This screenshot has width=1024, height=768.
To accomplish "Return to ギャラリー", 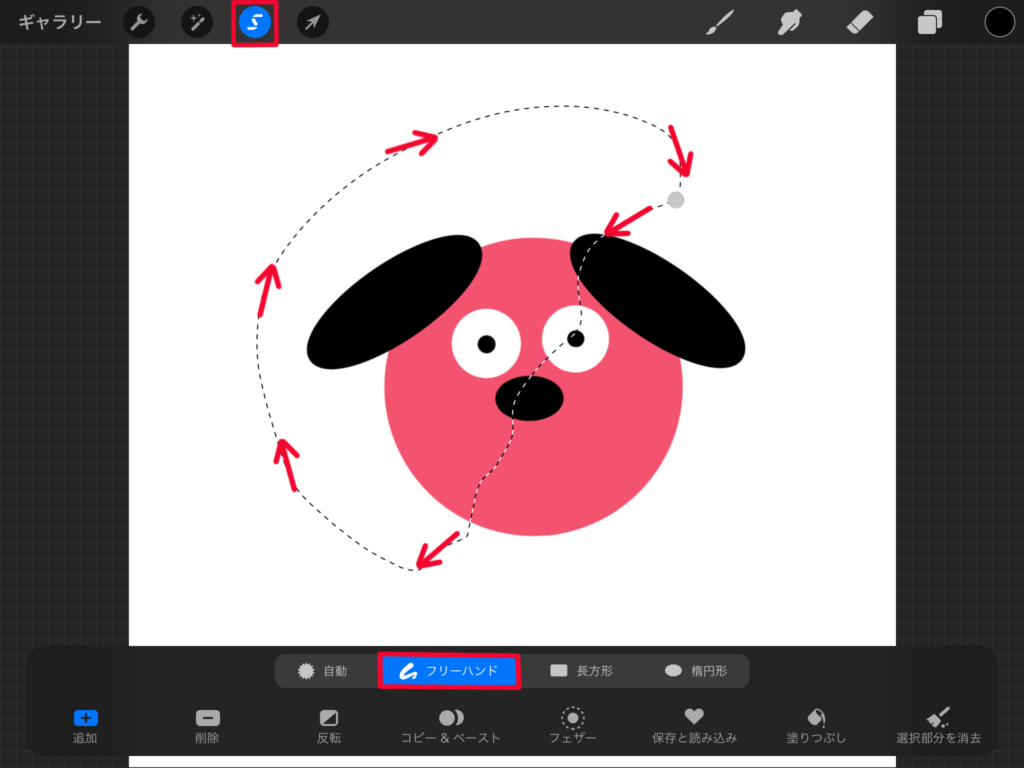I will pyautogui.click(x=59, y=22).
